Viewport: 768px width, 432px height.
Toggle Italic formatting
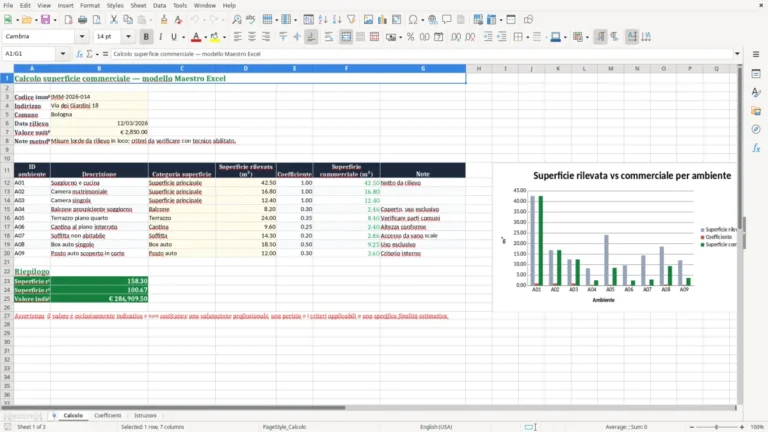(160, 37)
